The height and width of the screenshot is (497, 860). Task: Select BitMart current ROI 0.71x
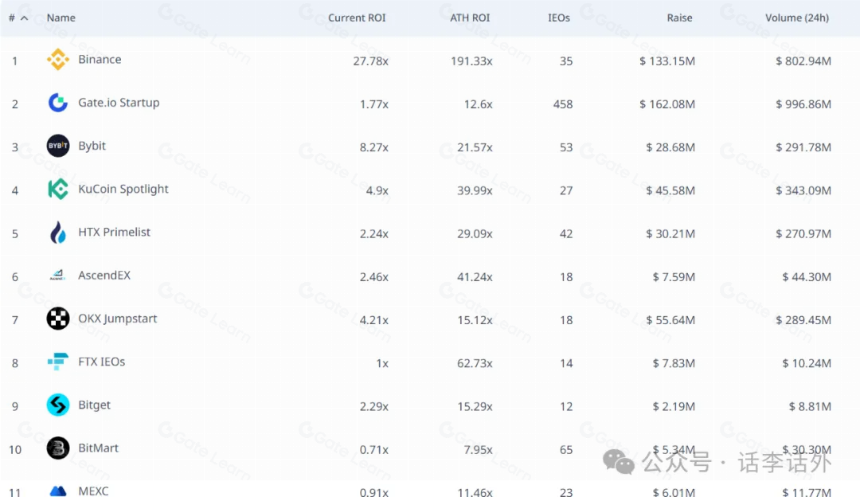click(x=374, y=450)
